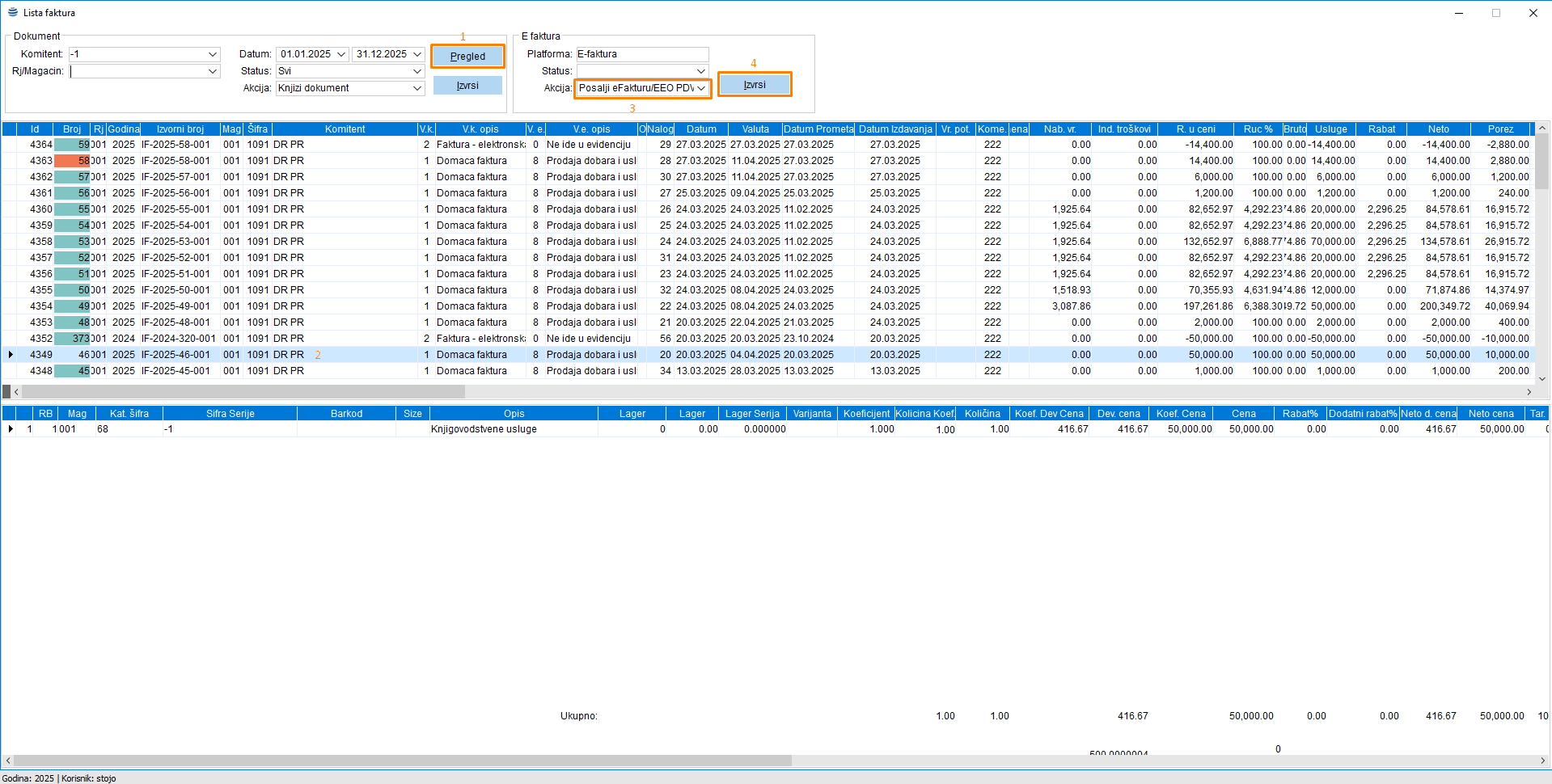Click Izvrsi in the E faktura section
The image size is (1552, 784).
click(754, 85)
